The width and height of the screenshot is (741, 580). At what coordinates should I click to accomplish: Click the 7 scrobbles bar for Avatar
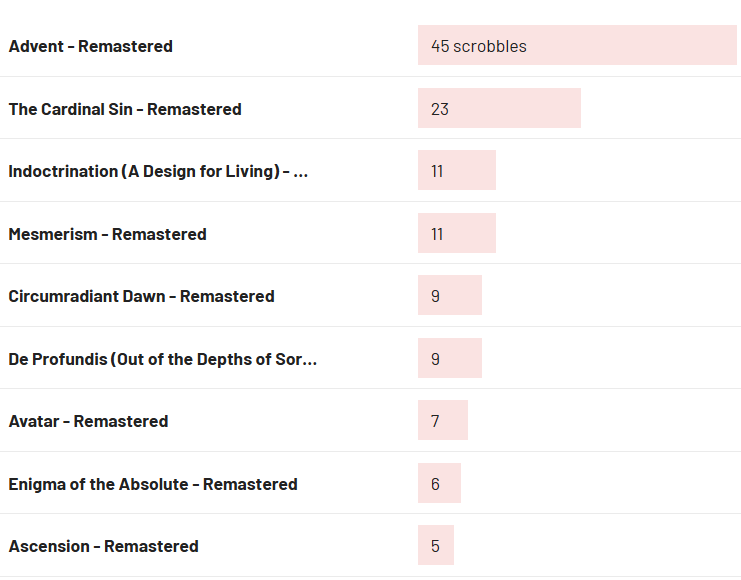pos(443,420)
